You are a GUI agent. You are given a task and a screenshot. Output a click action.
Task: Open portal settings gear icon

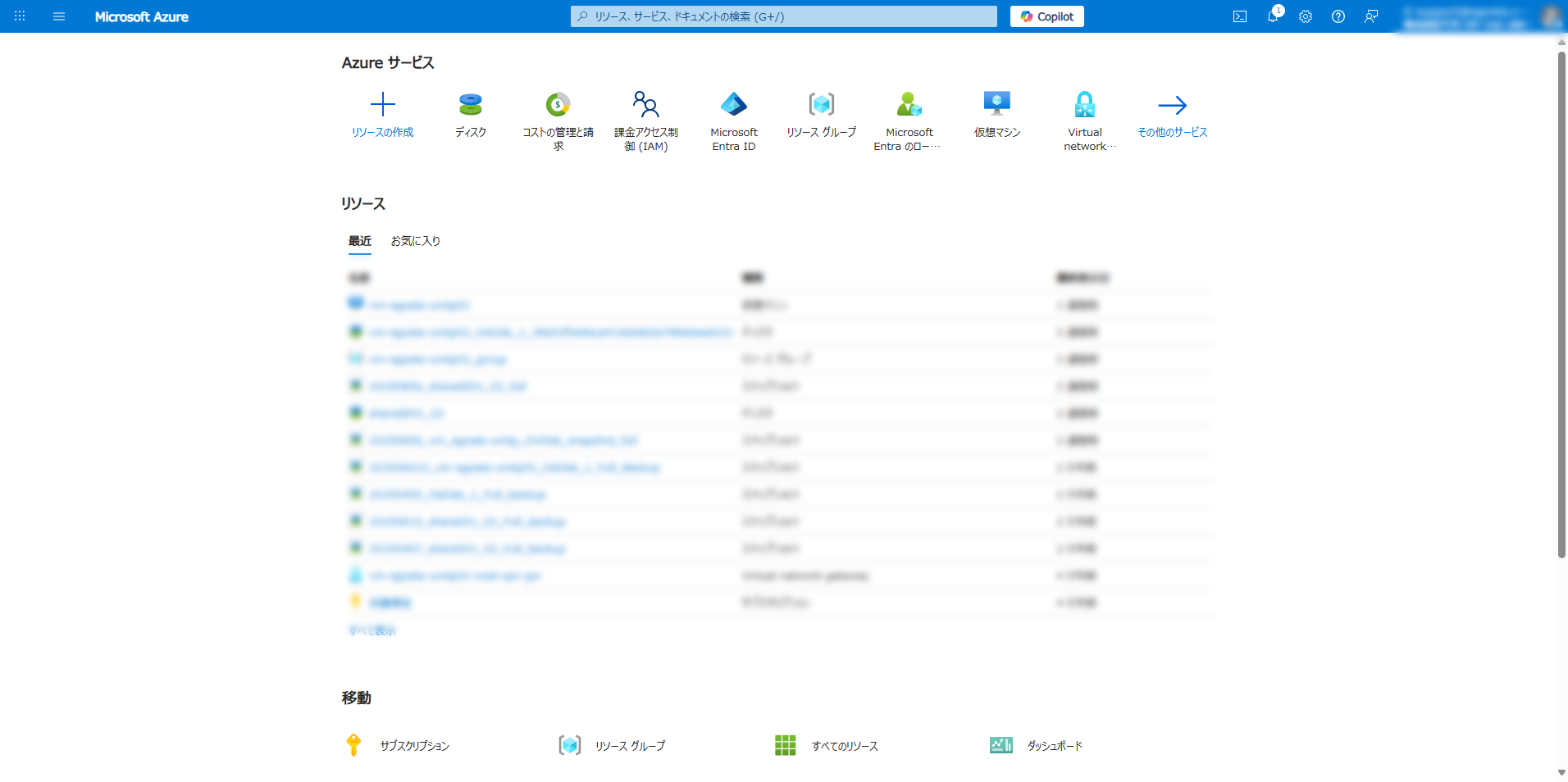point(1305,16)
